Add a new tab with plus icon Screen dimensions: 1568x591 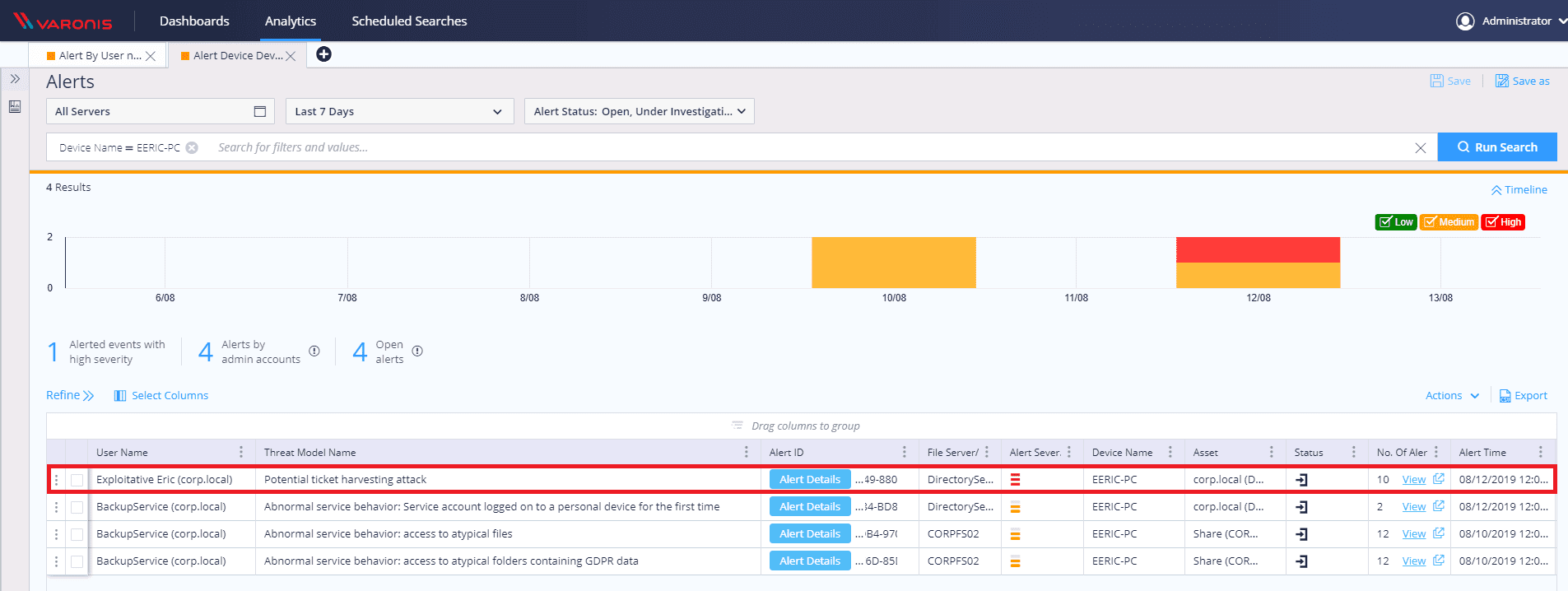pos(324,54)
